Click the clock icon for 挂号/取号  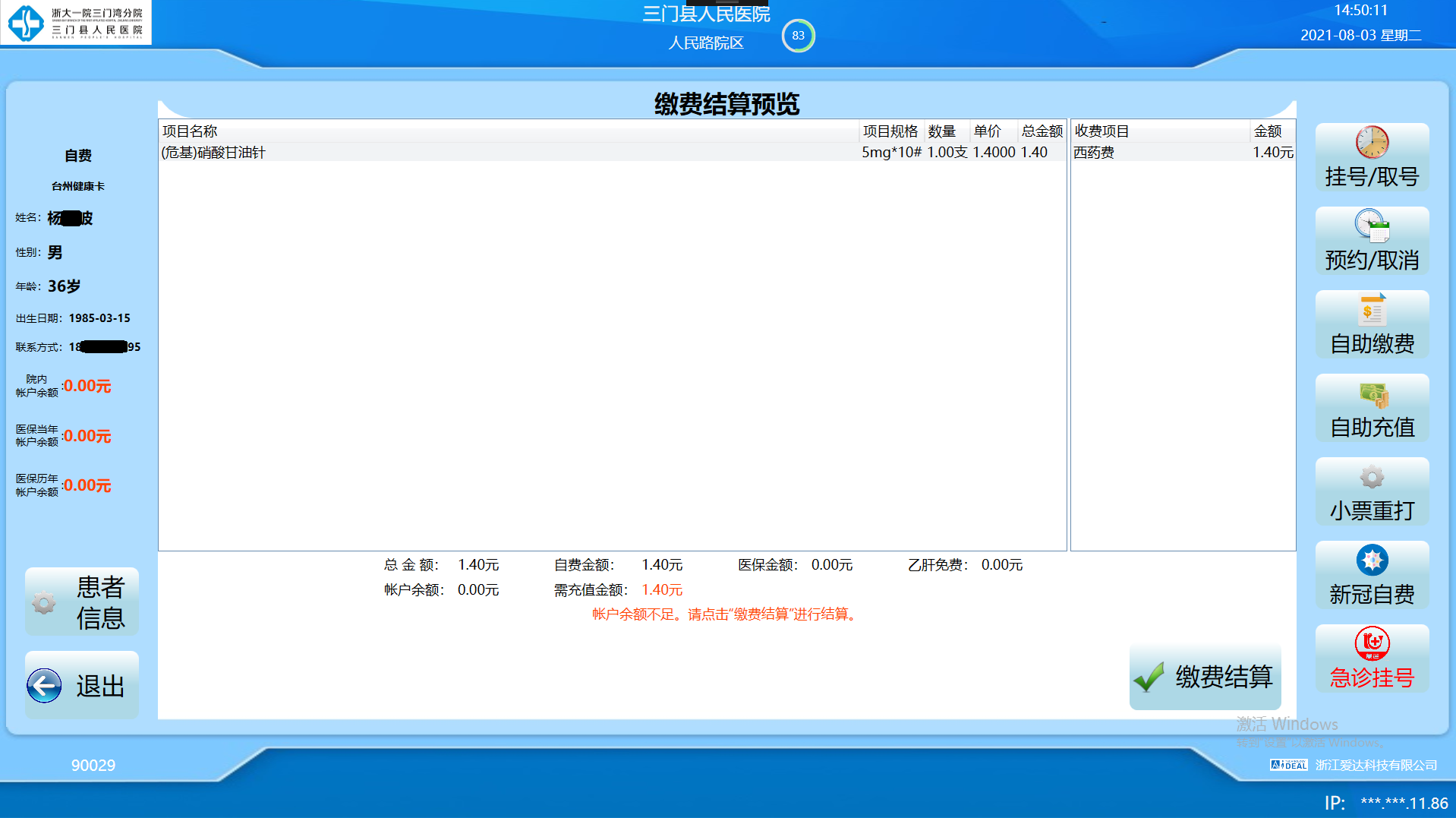click(x=1372, y=142)
